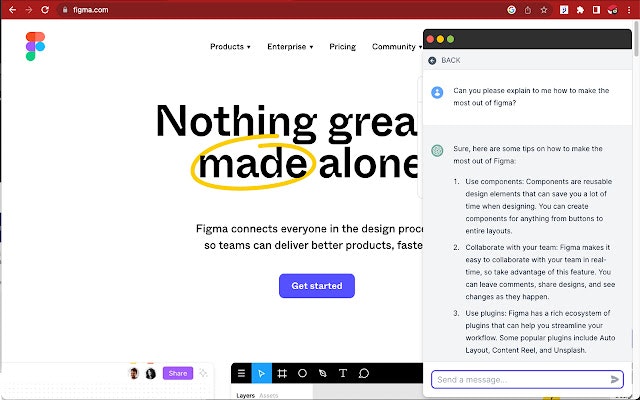The width and height of the screenshot is (640, 400).
Task: Open the extensions puzzle piece menu
Action: click(580, 10)
